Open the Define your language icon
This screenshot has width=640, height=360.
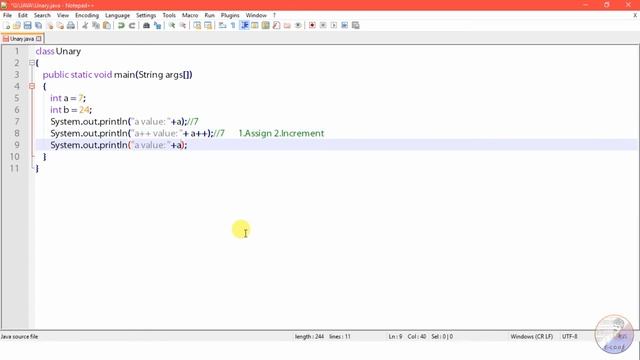pyautogui.click(x=255, y=25)
